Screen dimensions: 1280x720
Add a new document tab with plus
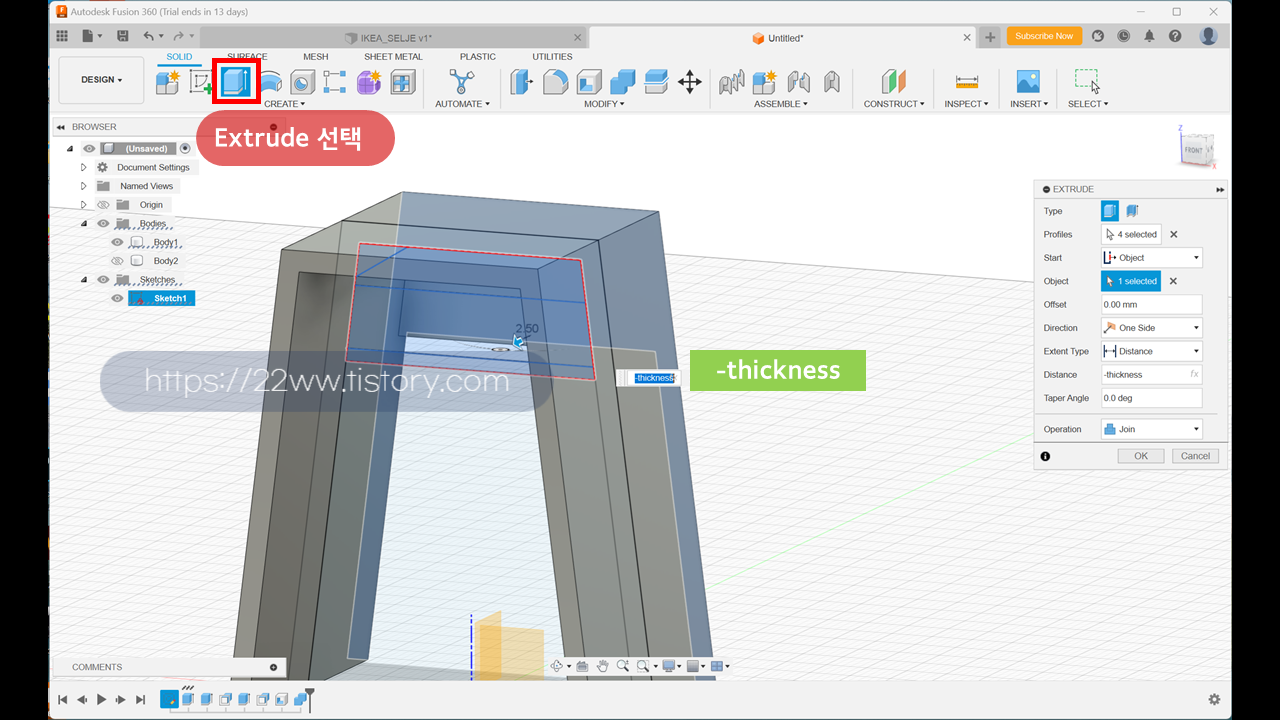point(990,38)
